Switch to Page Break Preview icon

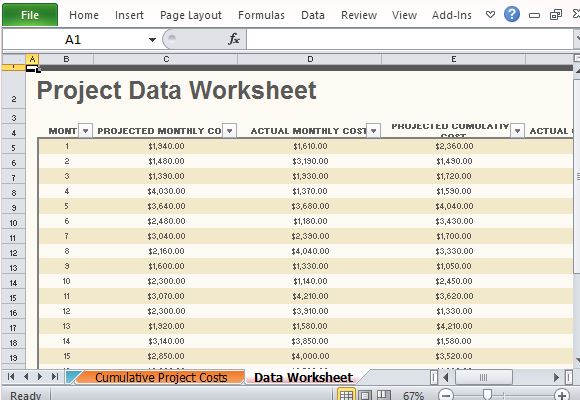click(383, 395)
